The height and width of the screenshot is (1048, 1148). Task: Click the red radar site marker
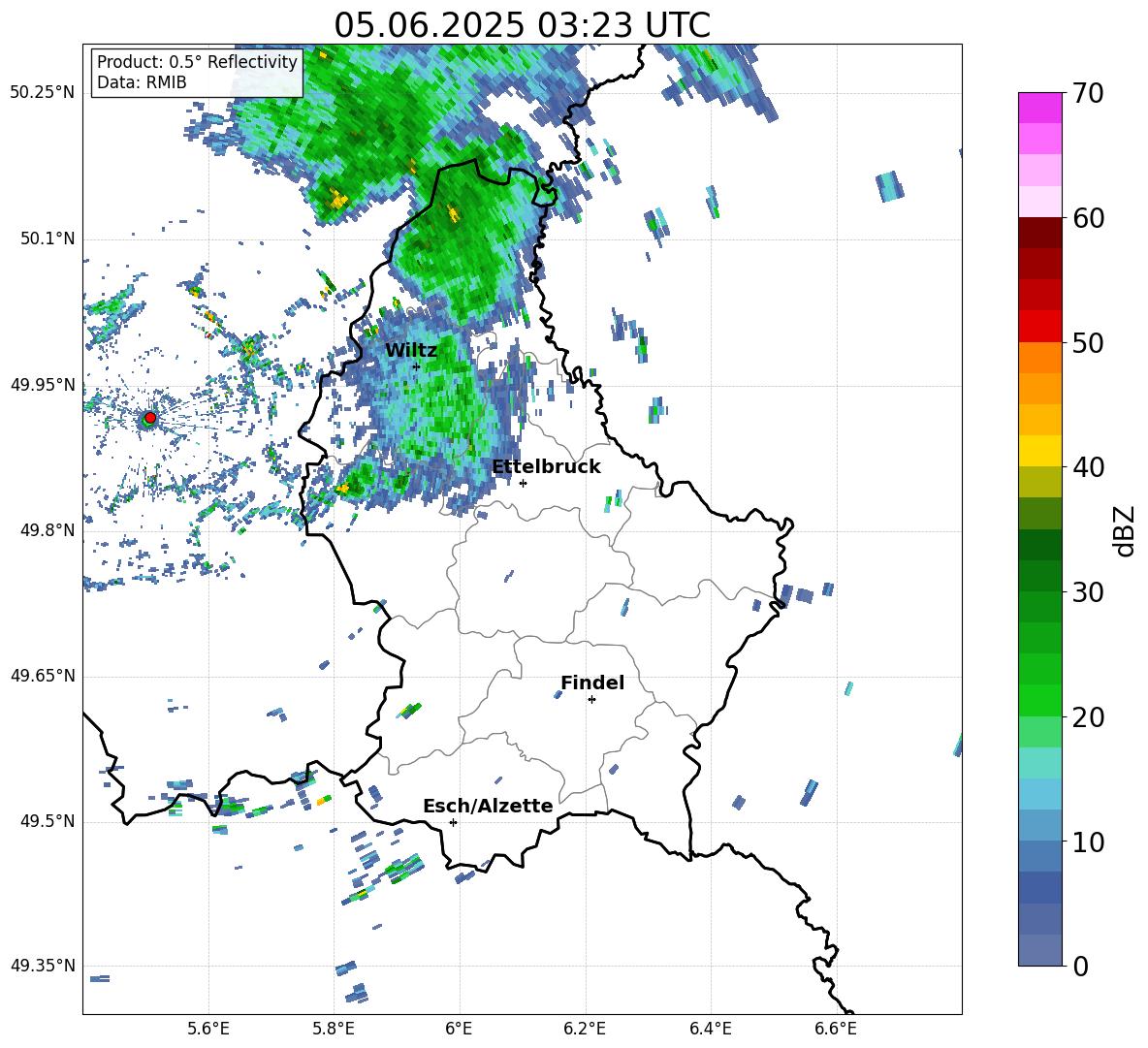click(x=150, y=418)
